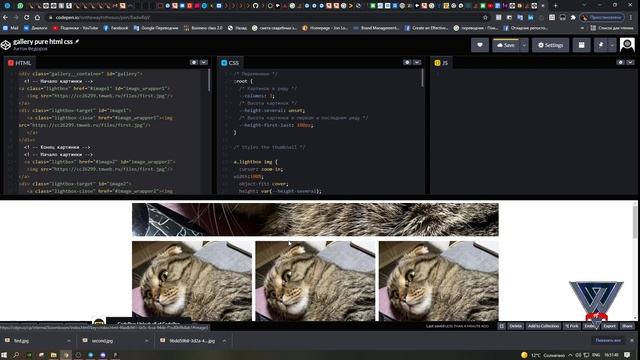The width and height of the screenshot is (640, 360).
Task: Click the Export button
Action: [x=609, y=326]
